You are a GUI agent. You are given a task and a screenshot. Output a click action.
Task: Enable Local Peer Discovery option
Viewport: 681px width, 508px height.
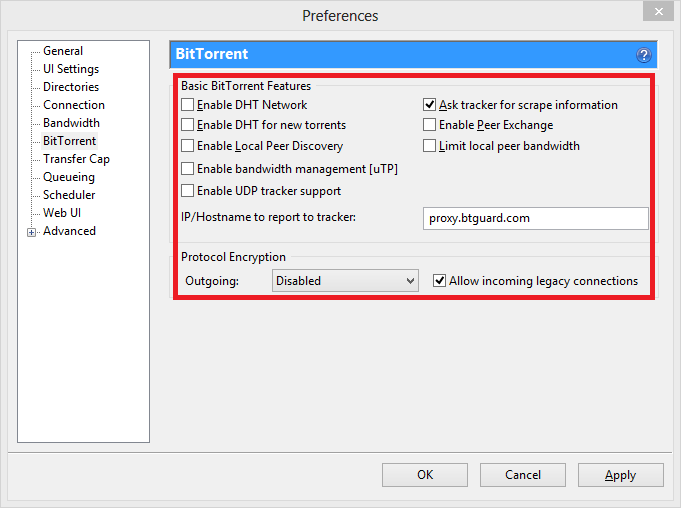pyautogui.click(x=188, y=146)
